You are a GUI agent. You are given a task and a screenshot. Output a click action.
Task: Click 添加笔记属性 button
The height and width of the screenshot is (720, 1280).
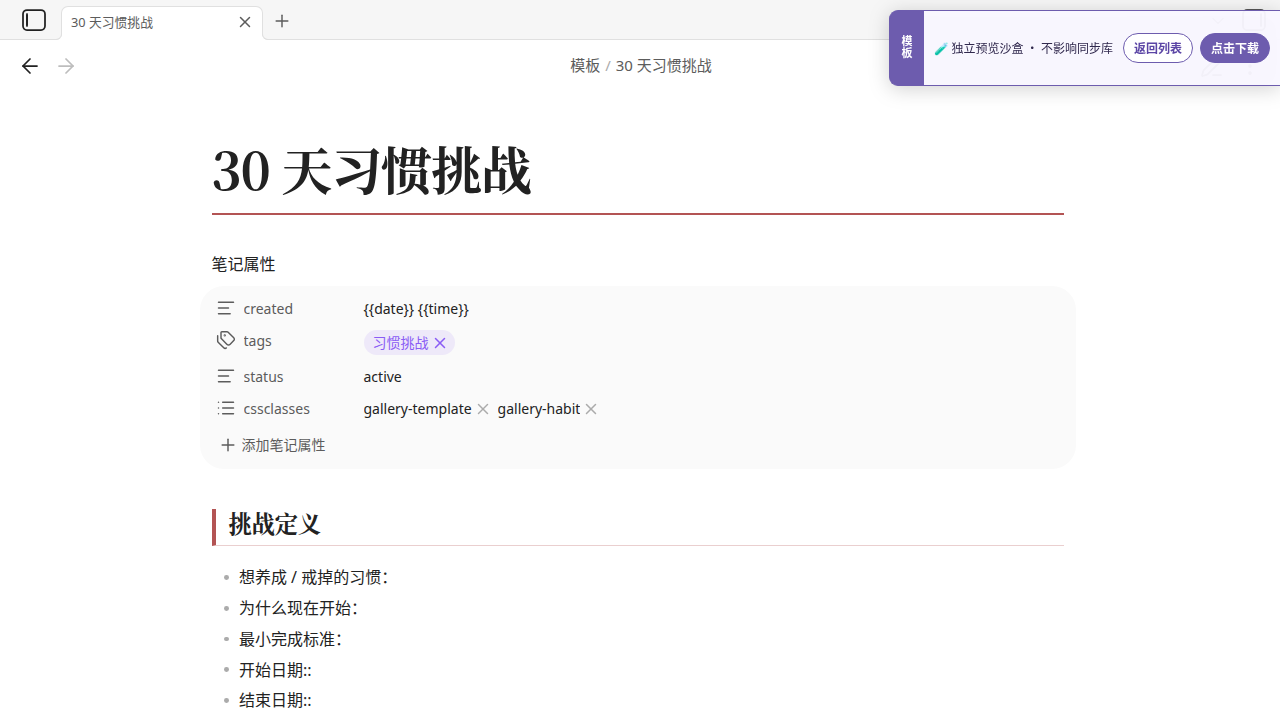tap(273, 445)
